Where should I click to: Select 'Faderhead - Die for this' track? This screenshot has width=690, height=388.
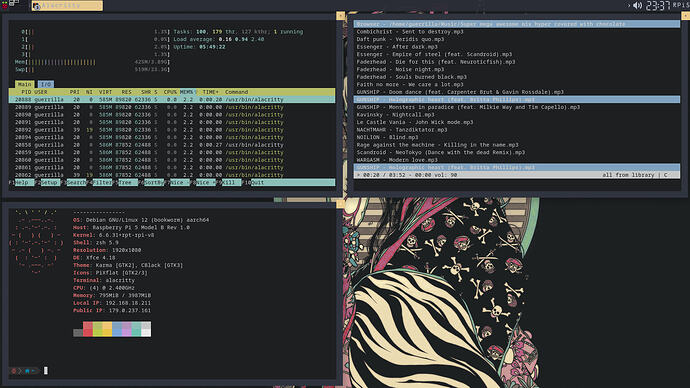(436, 62)
